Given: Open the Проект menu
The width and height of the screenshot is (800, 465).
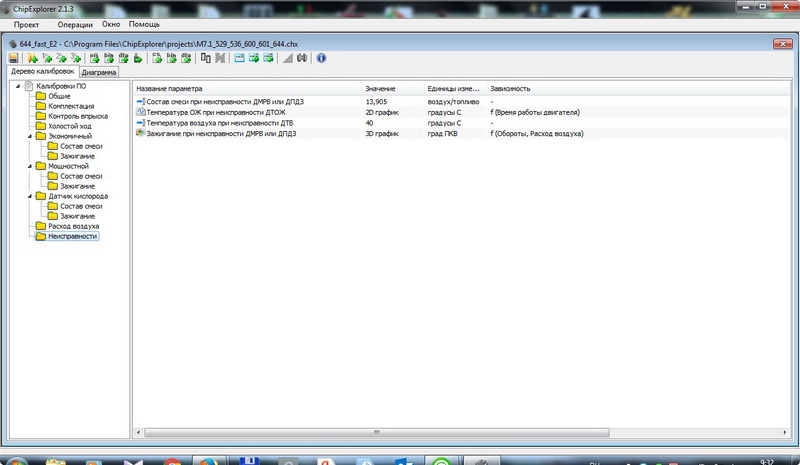Looking at the screenshot, I should click(x=26, y=23).
